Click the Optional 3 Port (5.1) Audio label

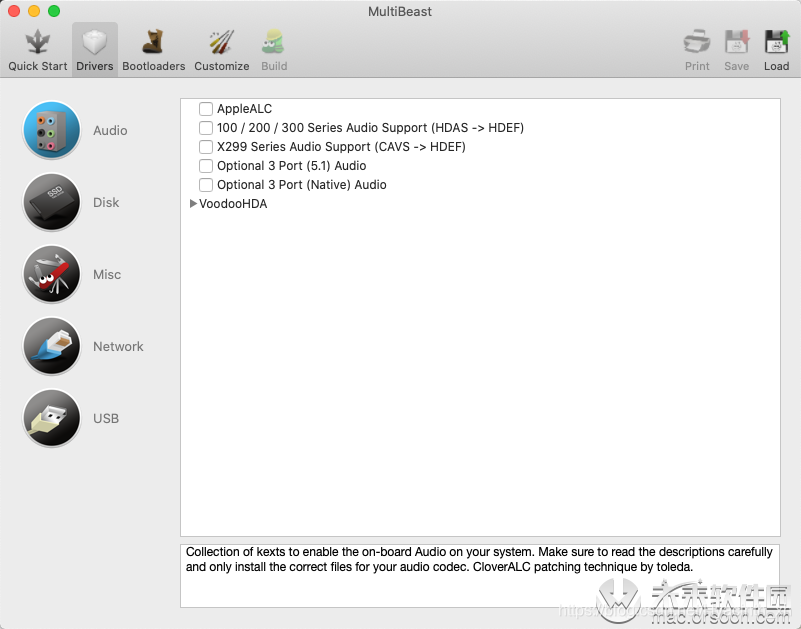(x=291, y=166)
